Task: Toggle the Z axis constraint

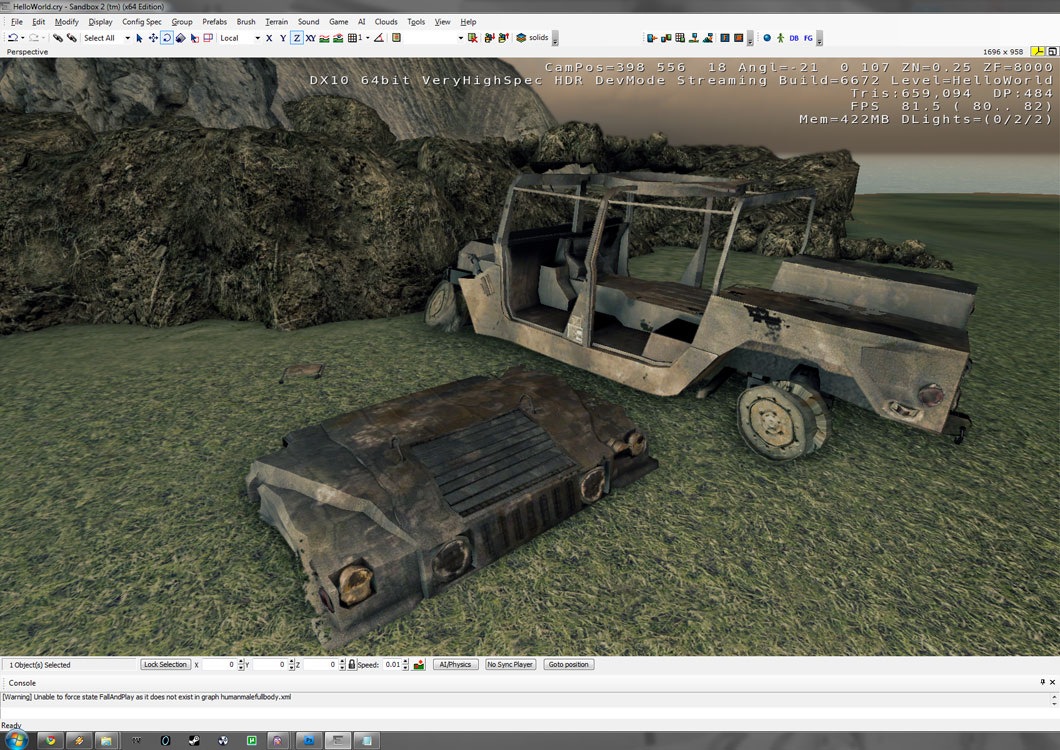Action: [x=297, y=38]
